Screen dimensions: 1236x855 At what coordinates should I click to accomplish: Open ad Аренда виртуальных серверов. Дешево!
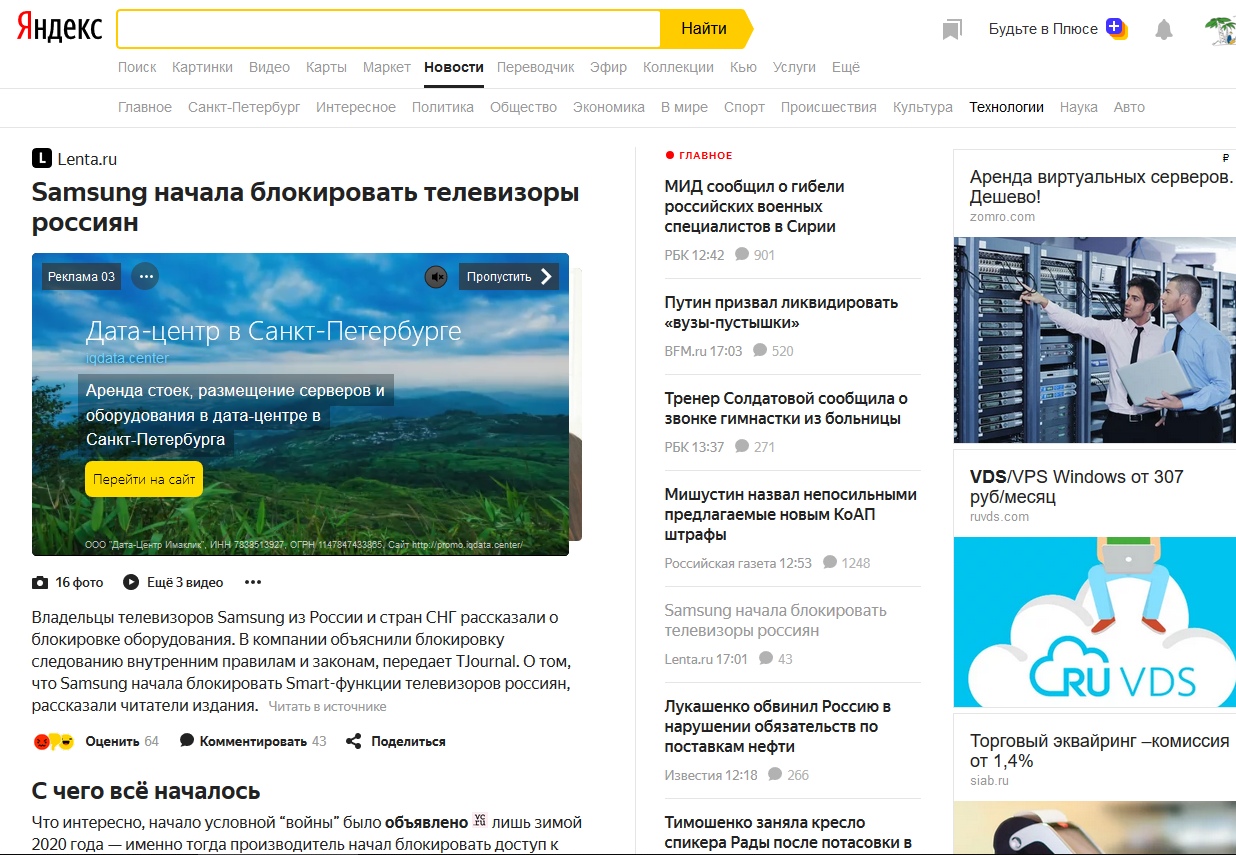pyautogui.click(x=1101, y=187)
